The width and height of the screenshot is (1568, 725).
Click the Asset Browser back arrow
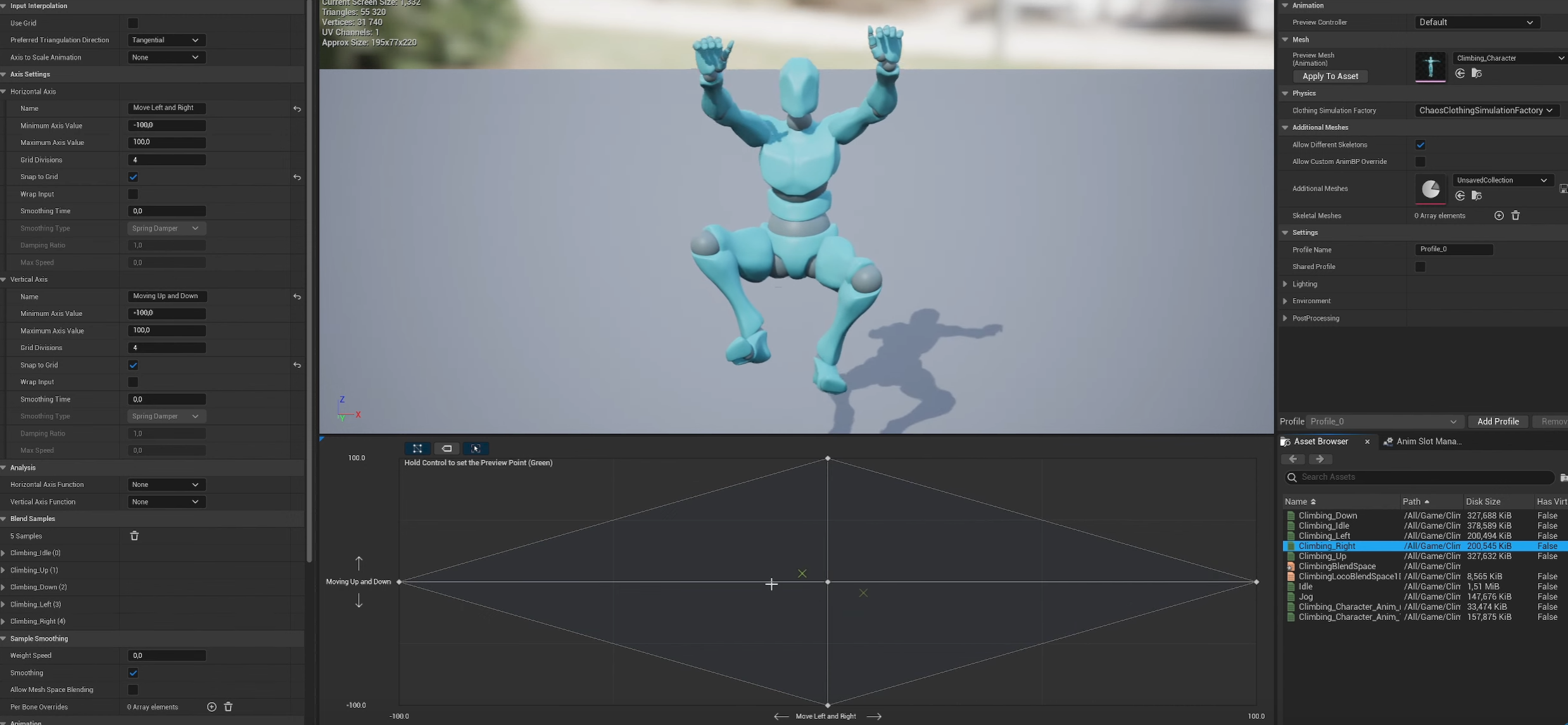point(1293,459)
